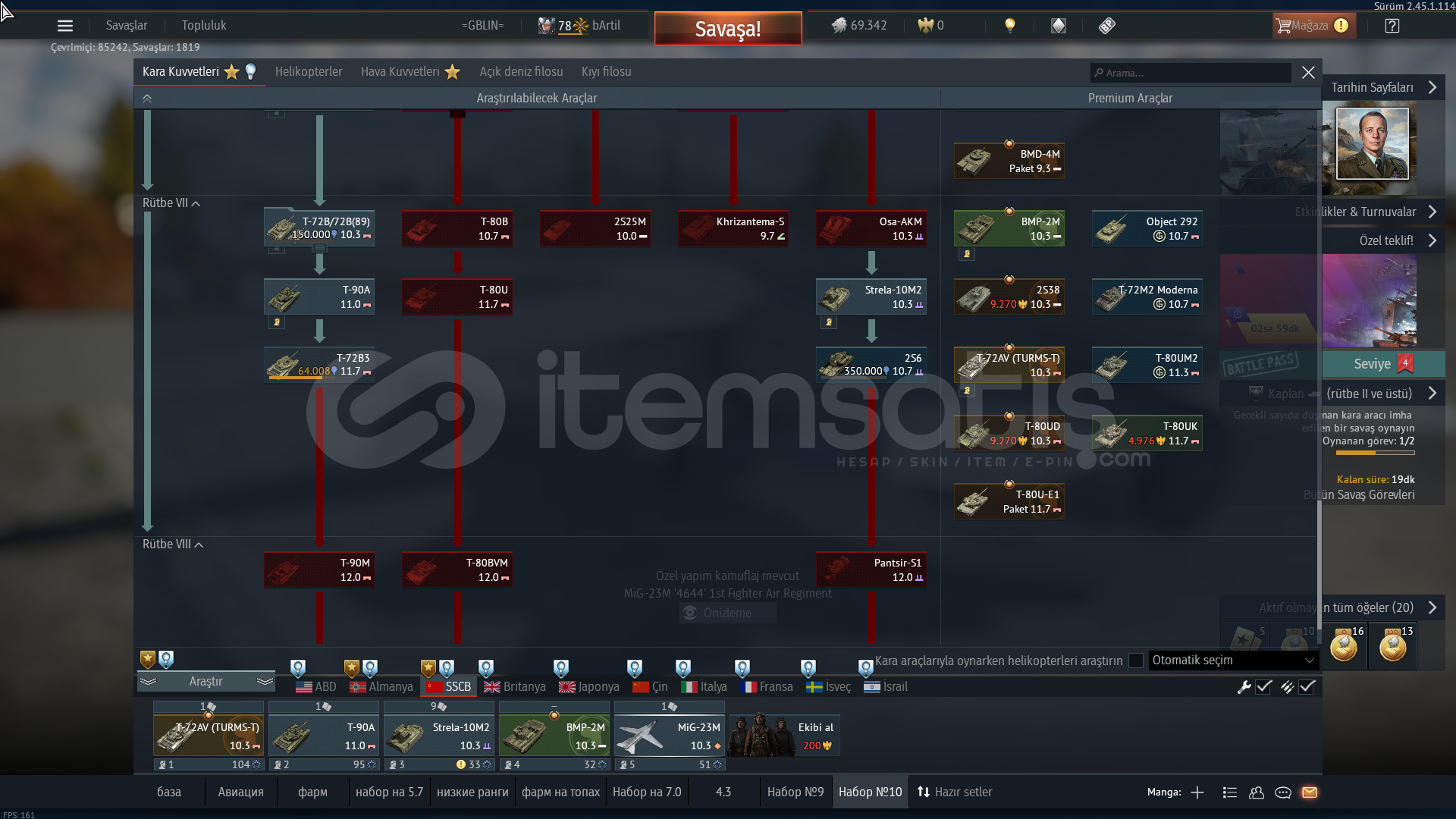This screenshot has height=819, width=1456.
Task: Select the MiG-23M crew slot
Action: (x=670, y=736)
